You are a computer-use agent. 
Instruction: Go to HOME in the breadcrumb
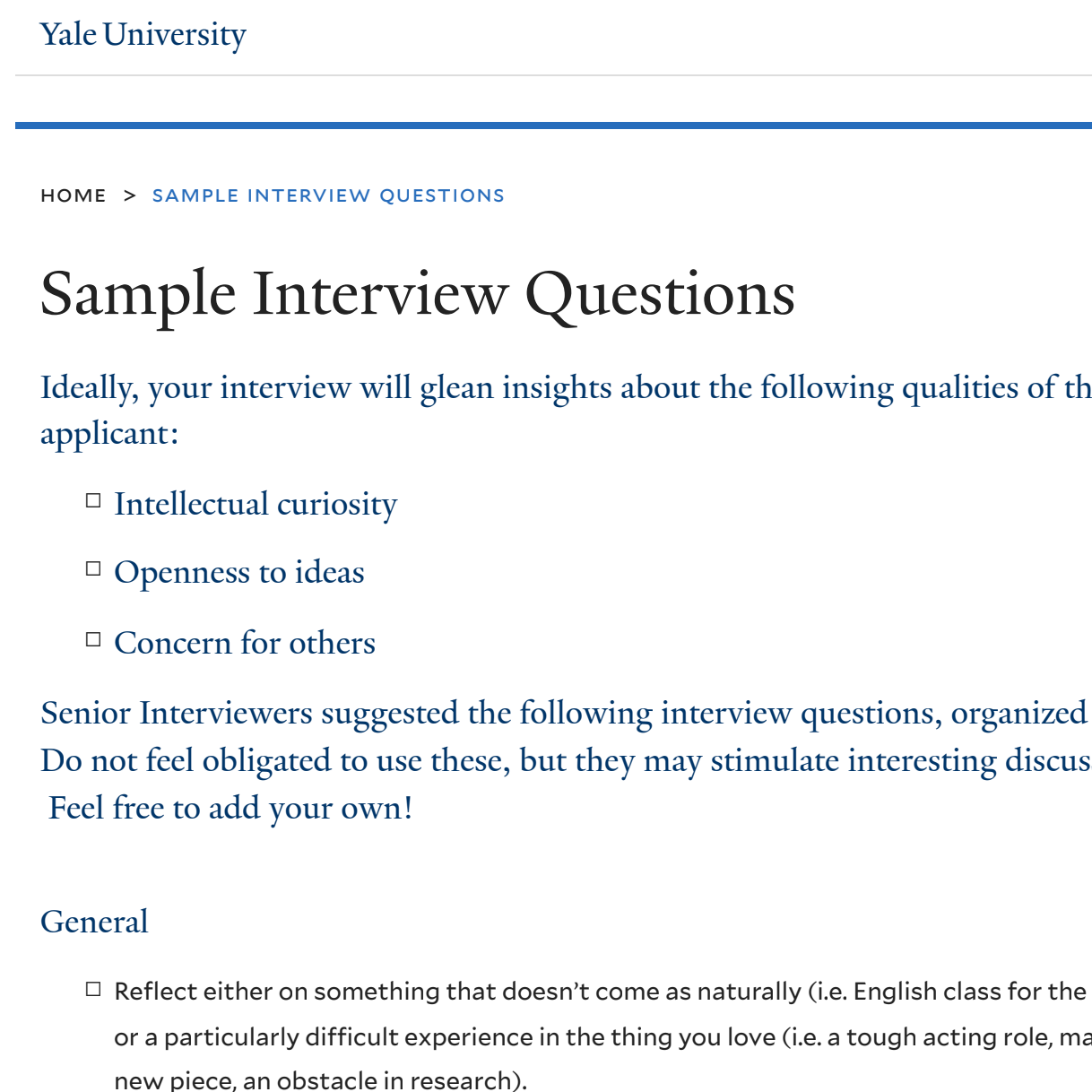click(x=74, y=195)
